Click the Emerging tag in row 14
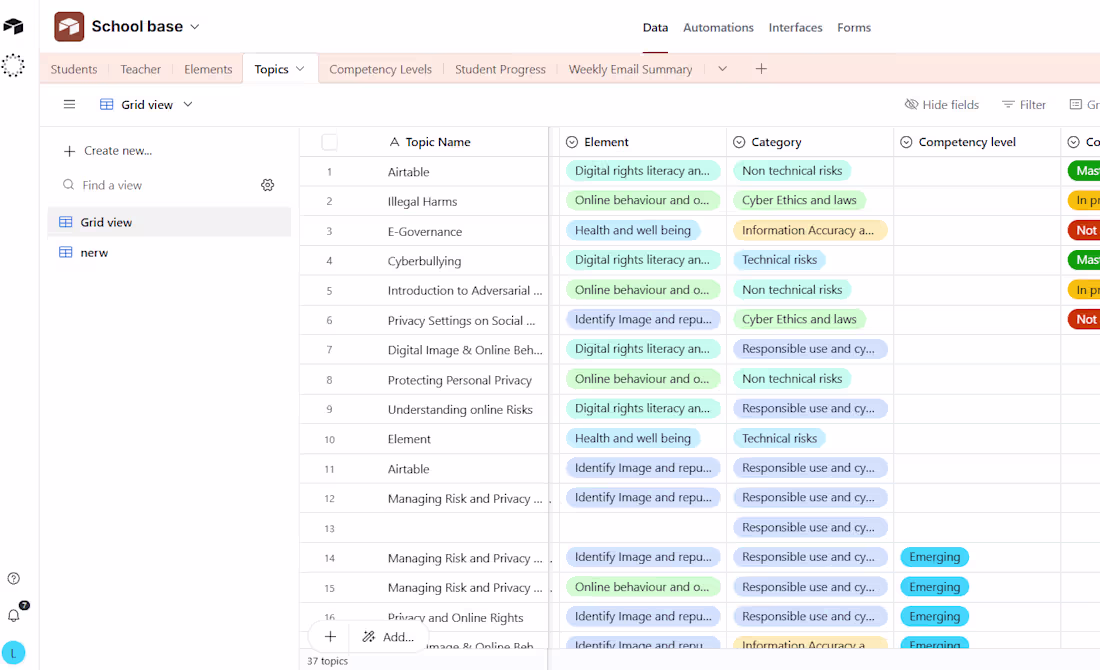This screenshot has width=1100, height=670. (x=934, y=557)
